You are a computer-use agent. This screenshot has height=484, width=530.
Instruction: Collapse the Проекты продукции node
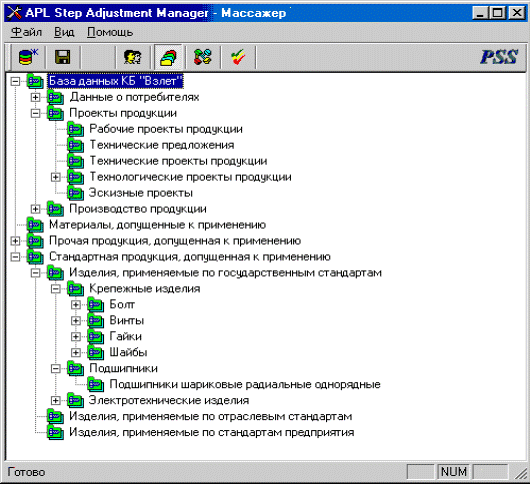click(x=35, y=113)
